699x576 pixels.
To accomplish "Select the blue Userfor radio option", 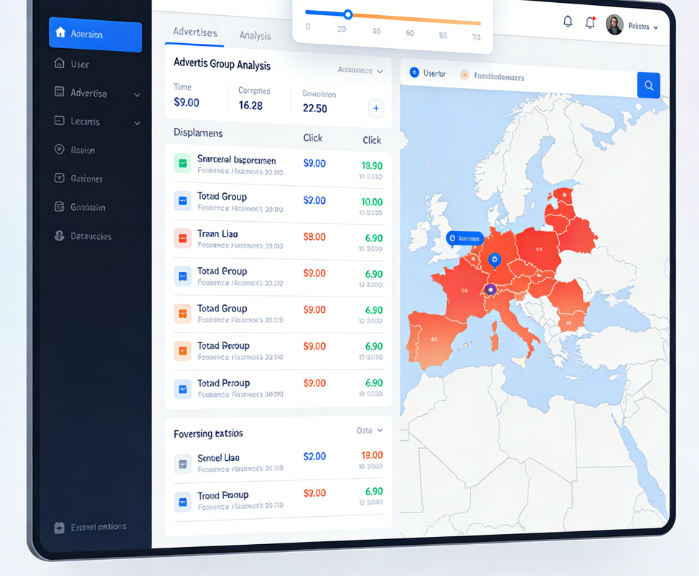I will [x=415, y=73].
